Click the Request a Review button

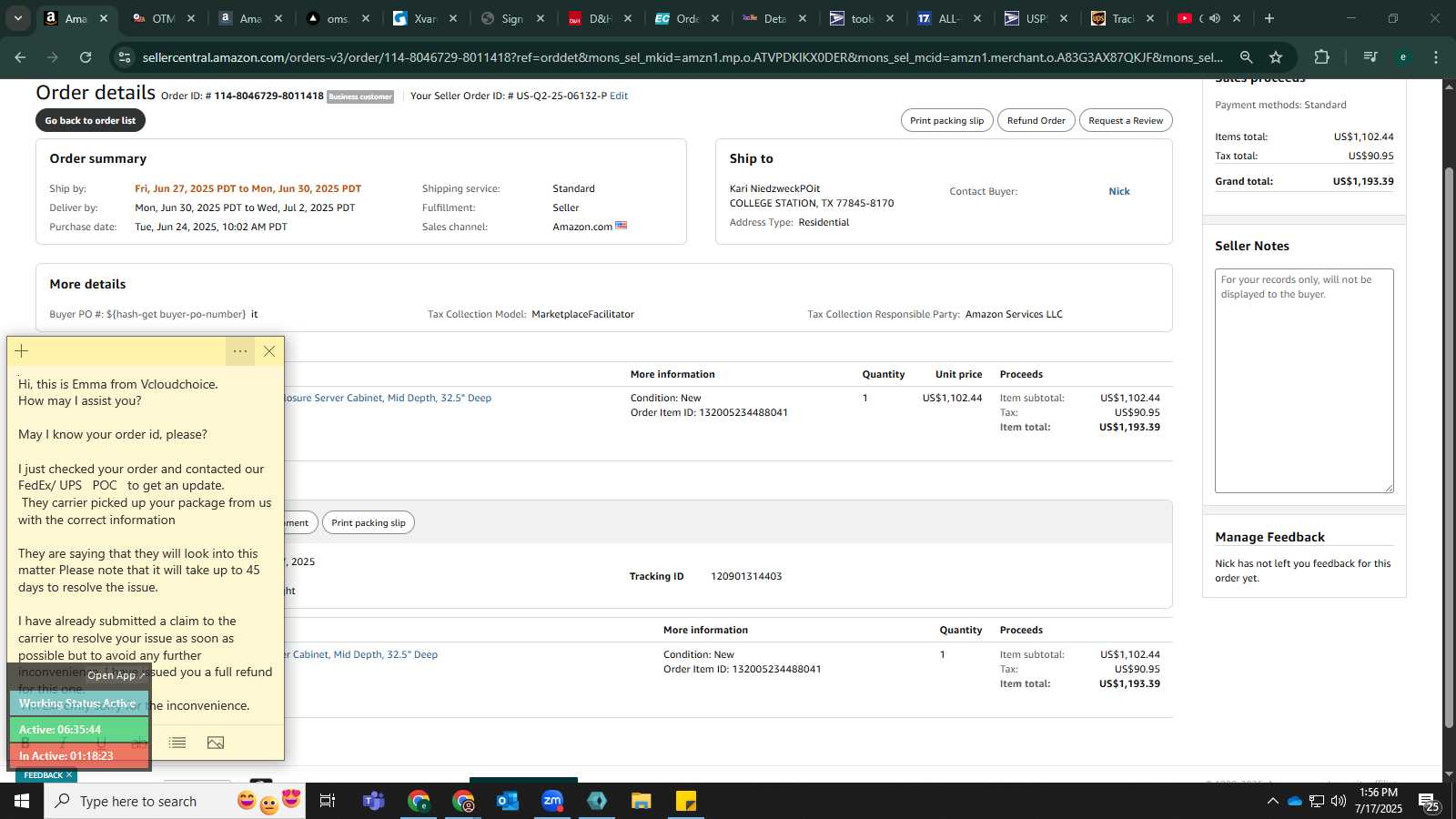tap(1126, 120)
